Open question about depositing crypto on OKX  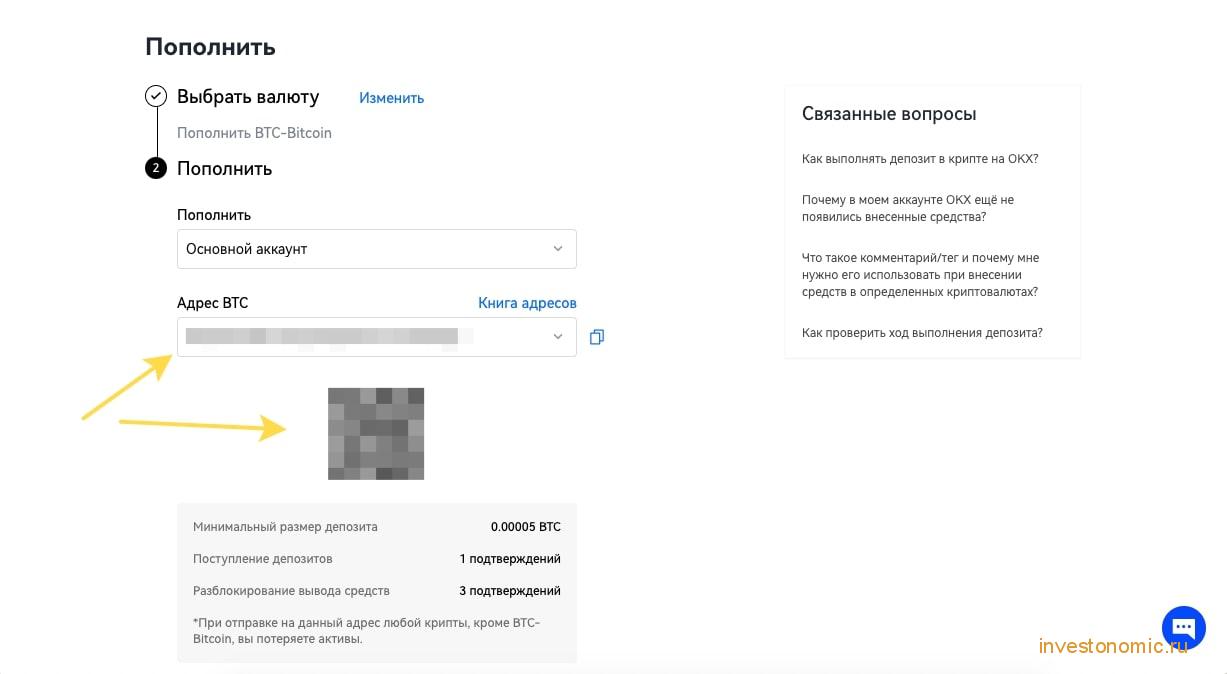[920, 159]
